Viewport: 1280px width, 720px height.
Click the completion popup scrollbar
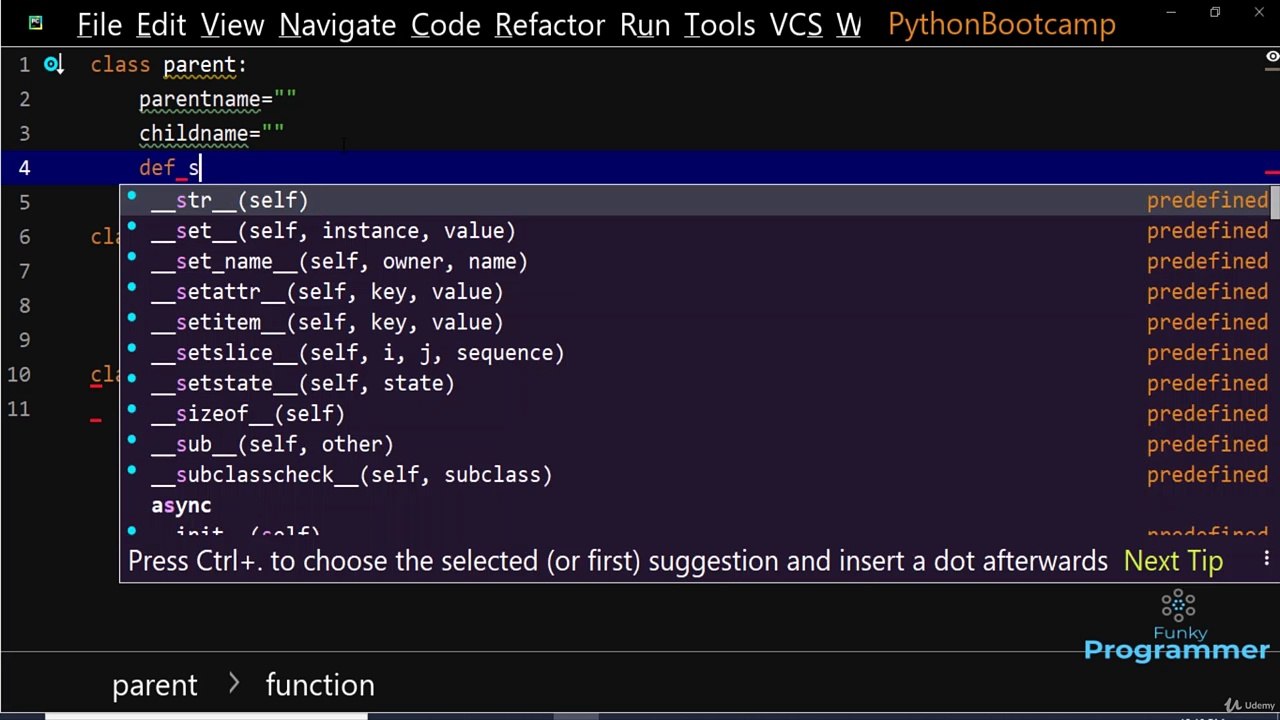pos(1275,204)
